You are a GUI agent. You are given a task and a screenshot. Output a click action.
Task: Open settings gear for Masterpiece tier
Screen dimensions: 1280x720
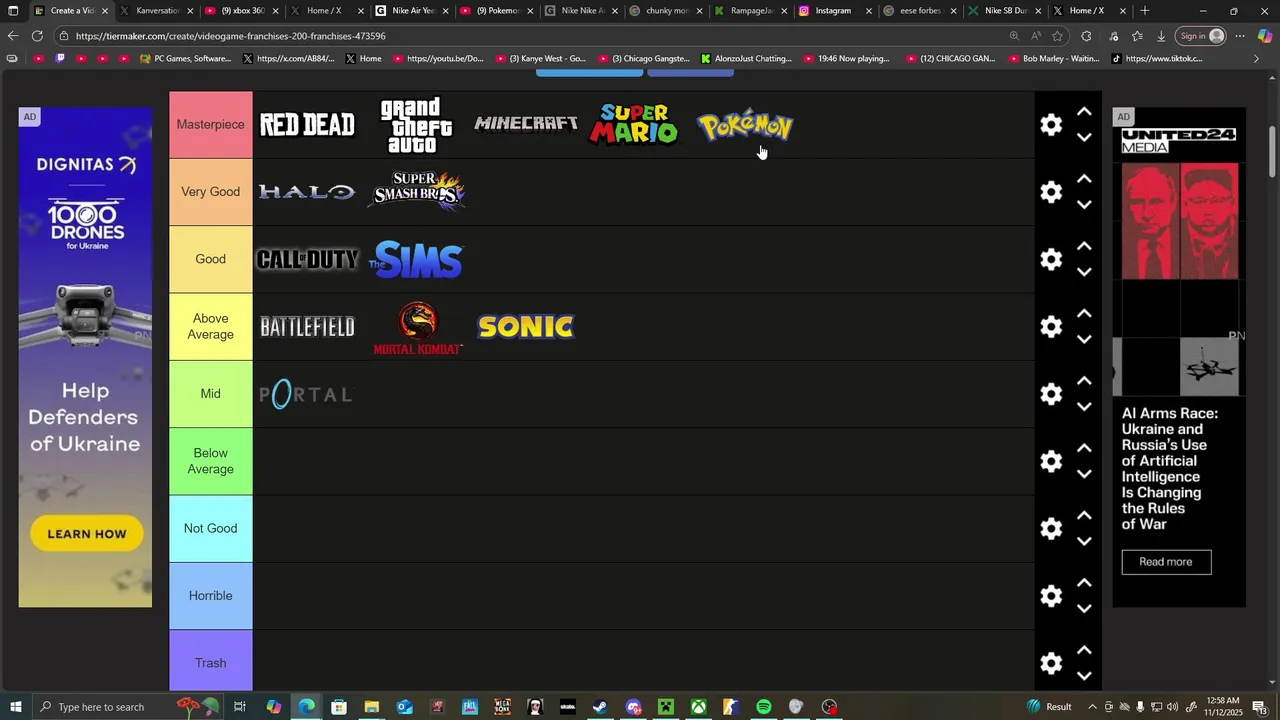tap(1051, 125)
